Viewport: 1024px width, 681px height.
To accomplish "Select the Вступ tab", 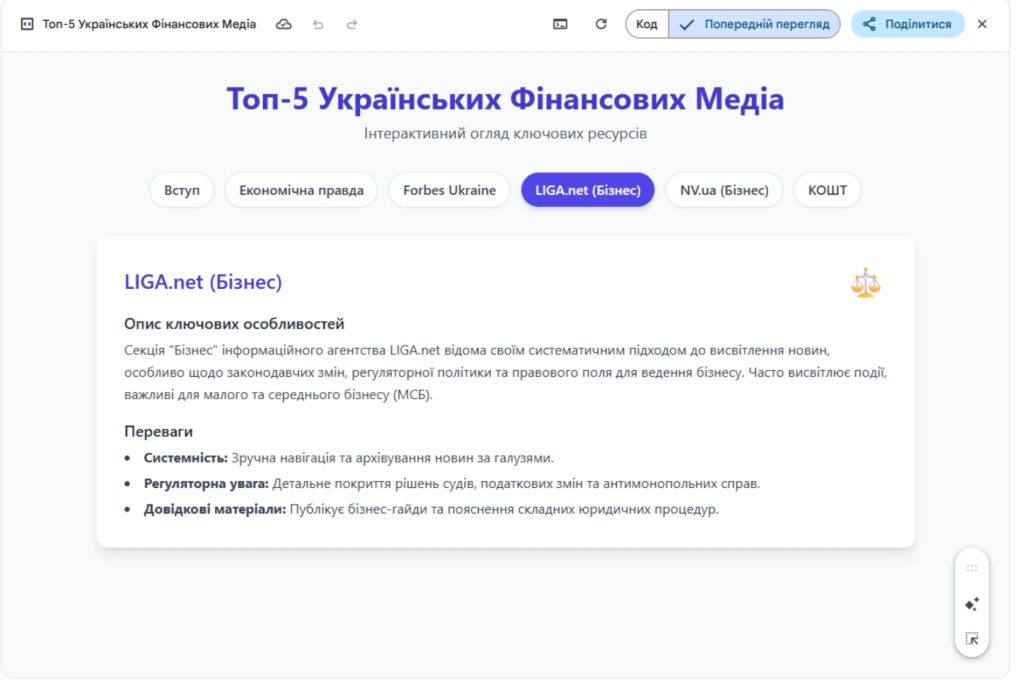I will 181,189.
